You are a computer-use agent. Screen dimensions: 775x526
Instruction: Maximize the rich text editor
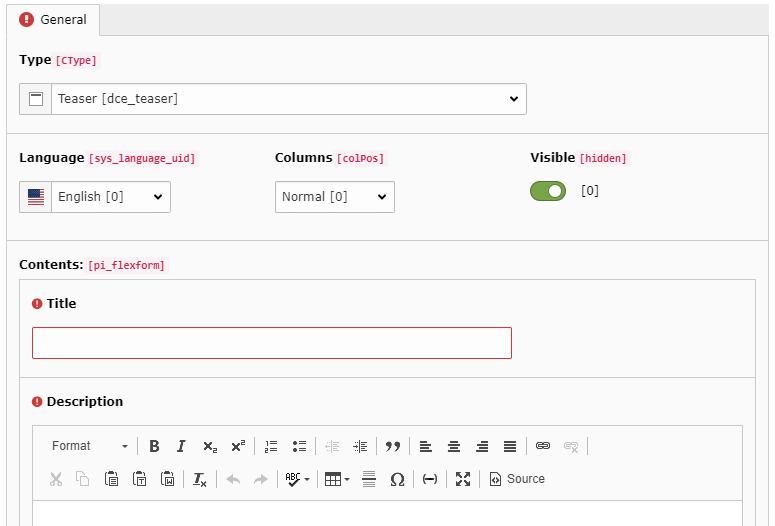pos(463,479)
